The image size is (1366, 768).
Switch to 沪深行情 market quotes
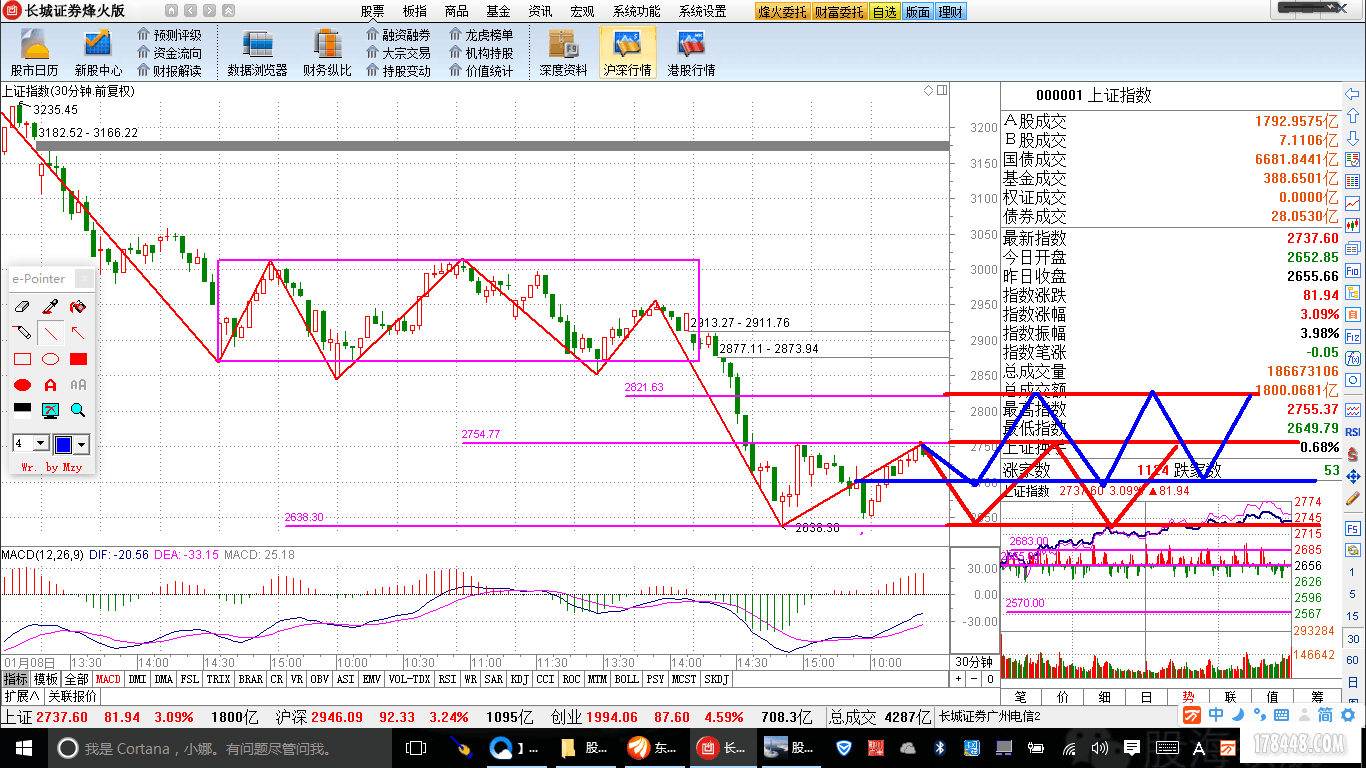627,53
